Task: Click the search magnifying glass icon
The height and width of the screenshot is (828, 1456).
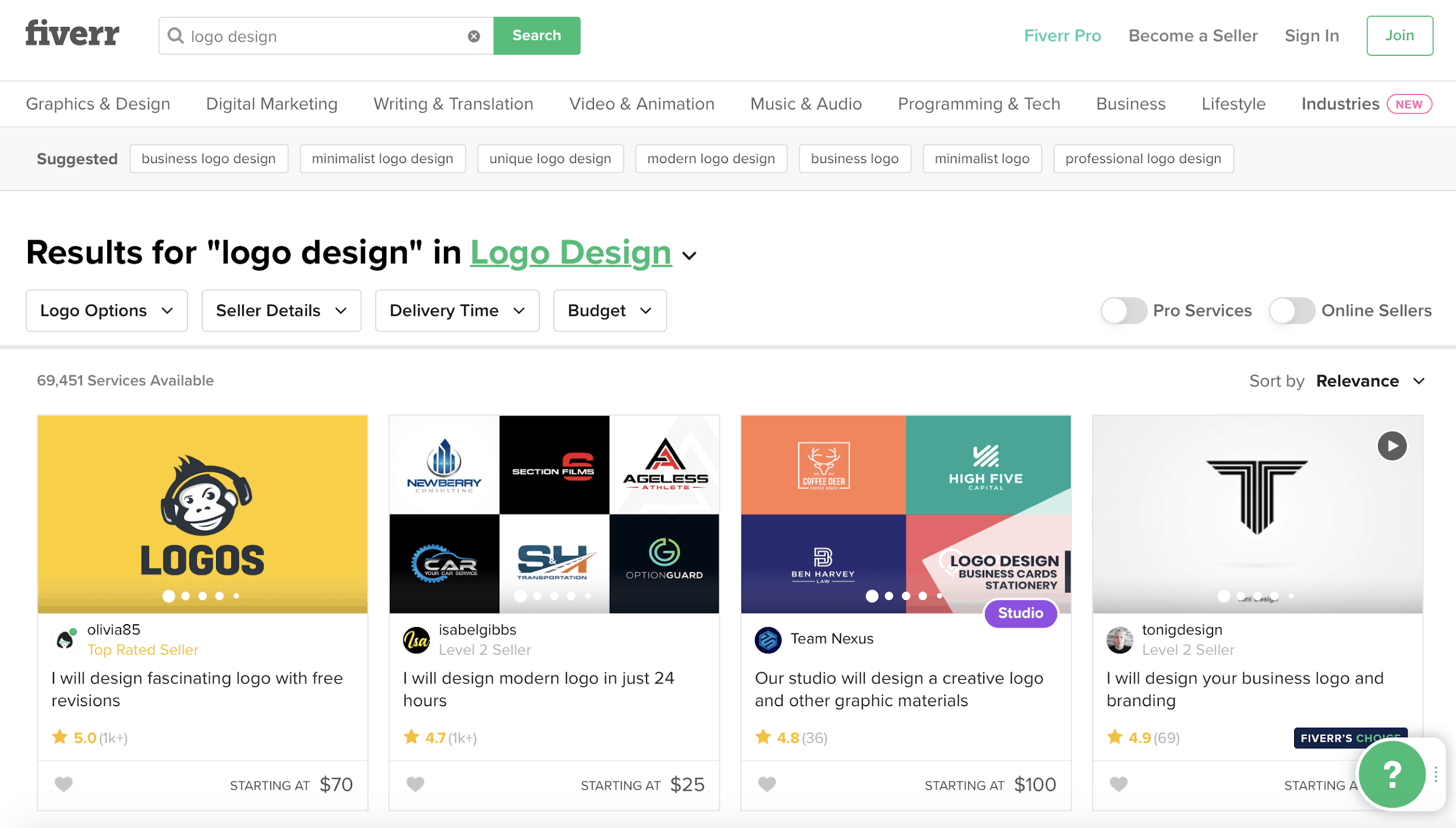Action: pos(177,35)
